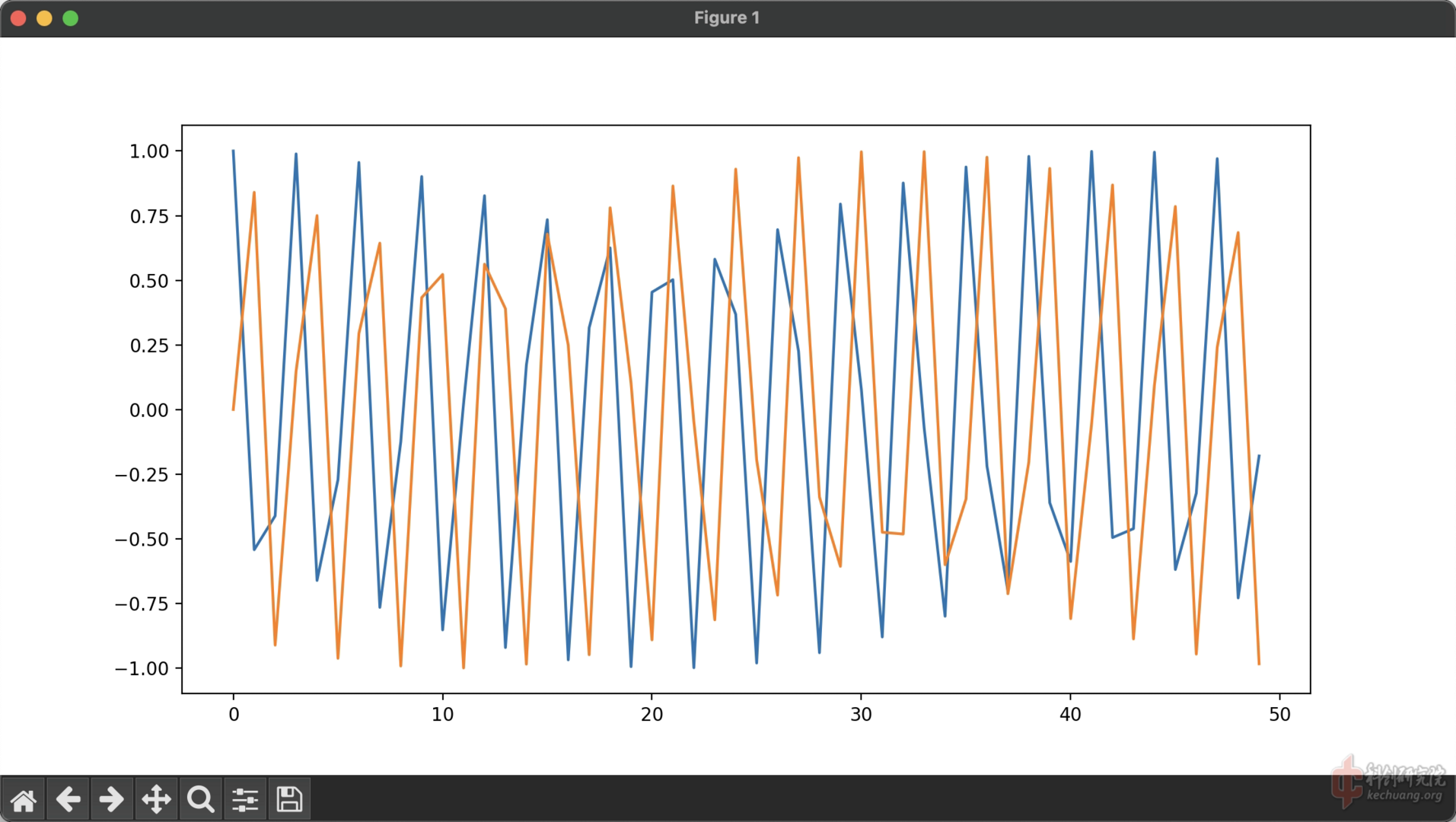Click the x-axis tick label 10

tap(442, 715)
